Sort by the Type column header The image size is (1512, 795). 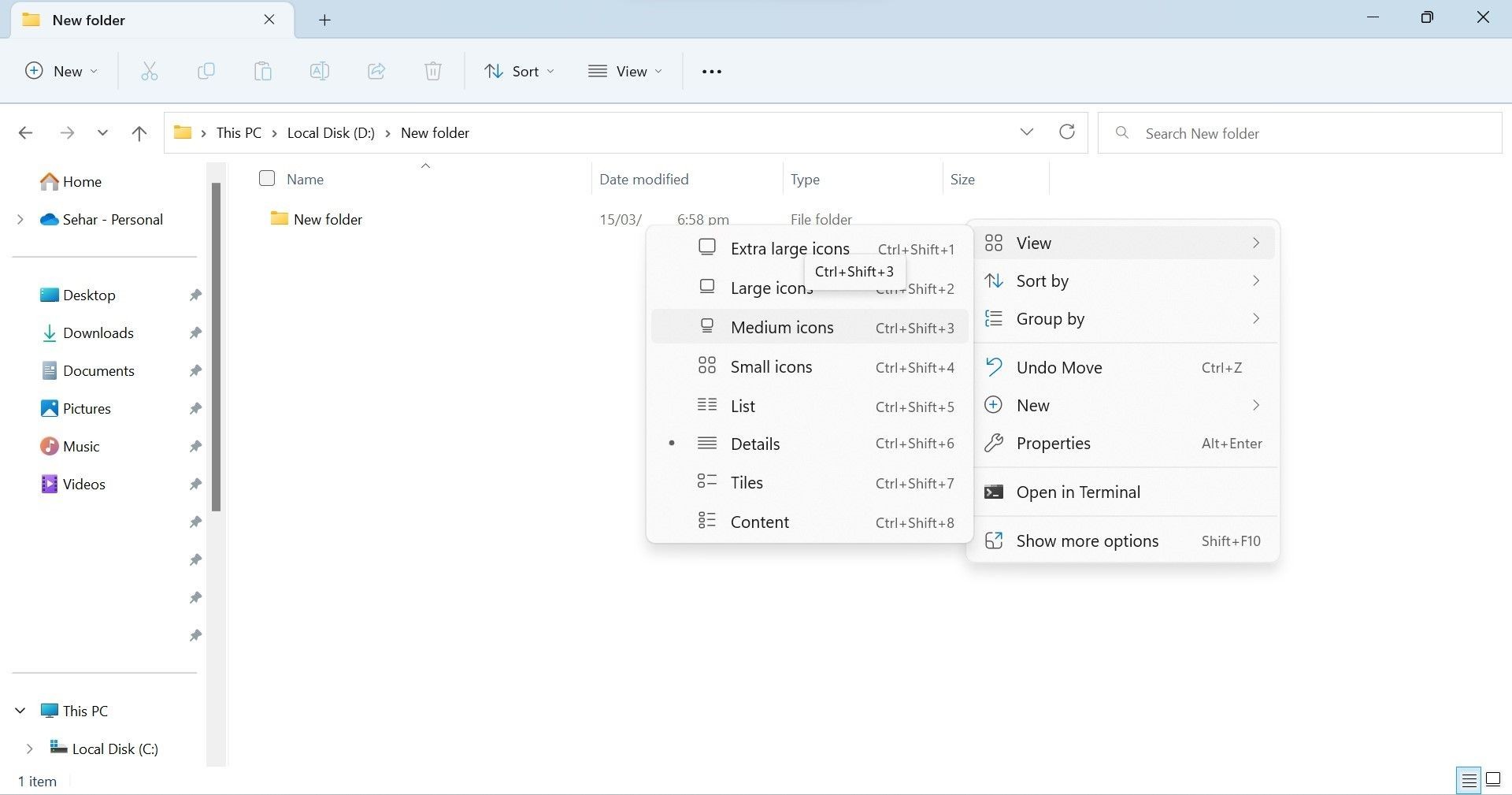862,179
